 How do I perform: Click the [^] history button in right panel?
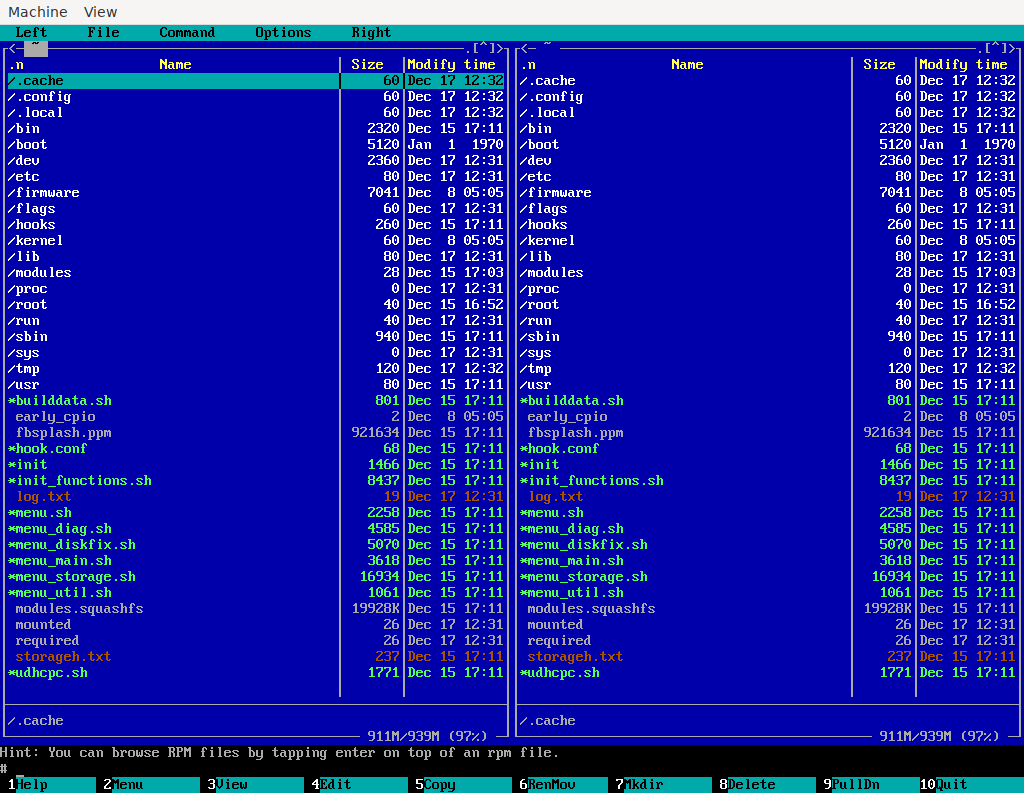(x=996, y=48)
